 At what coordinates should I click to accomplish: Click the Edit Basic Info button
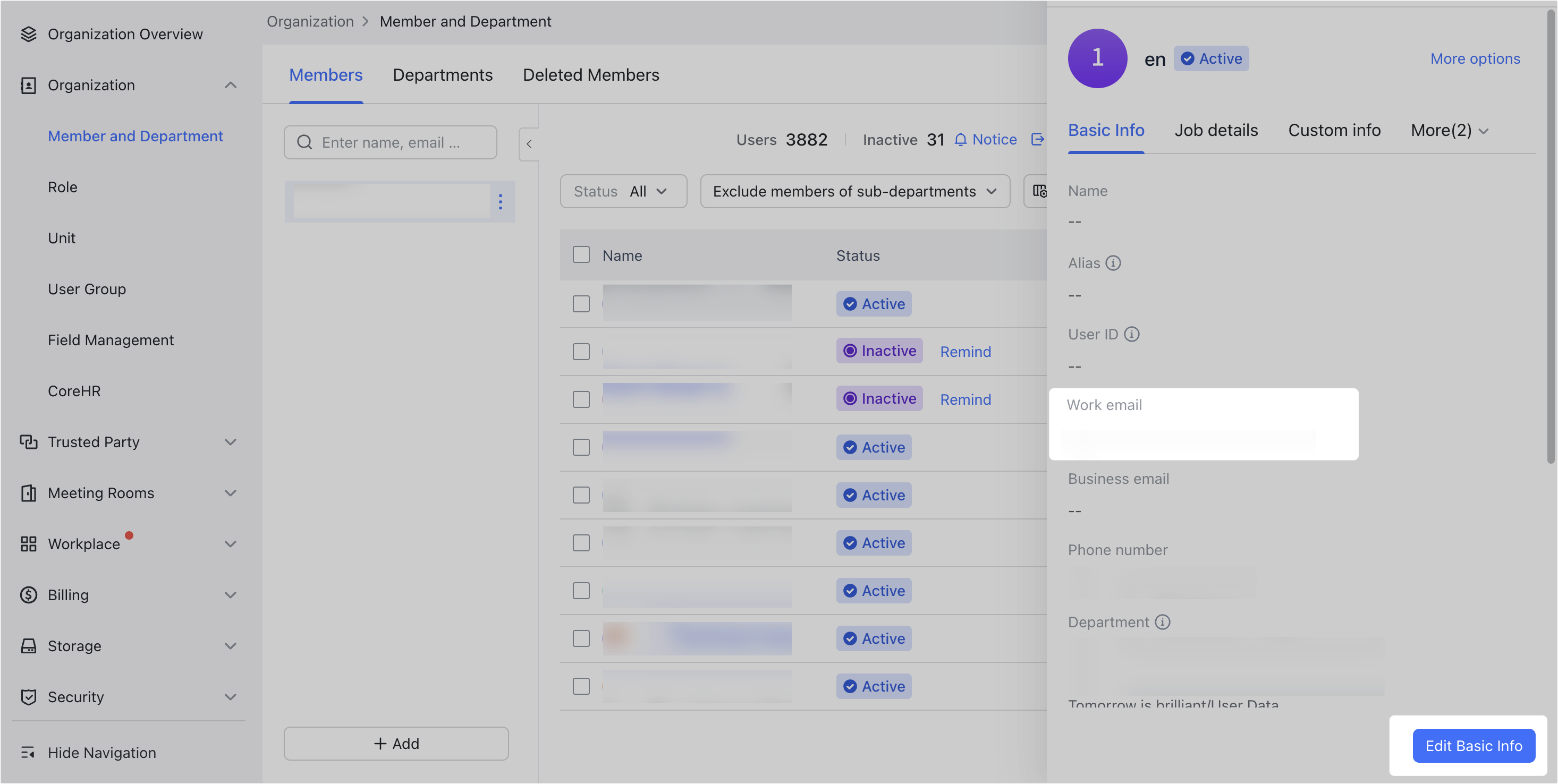click(x=1474, y=745)
